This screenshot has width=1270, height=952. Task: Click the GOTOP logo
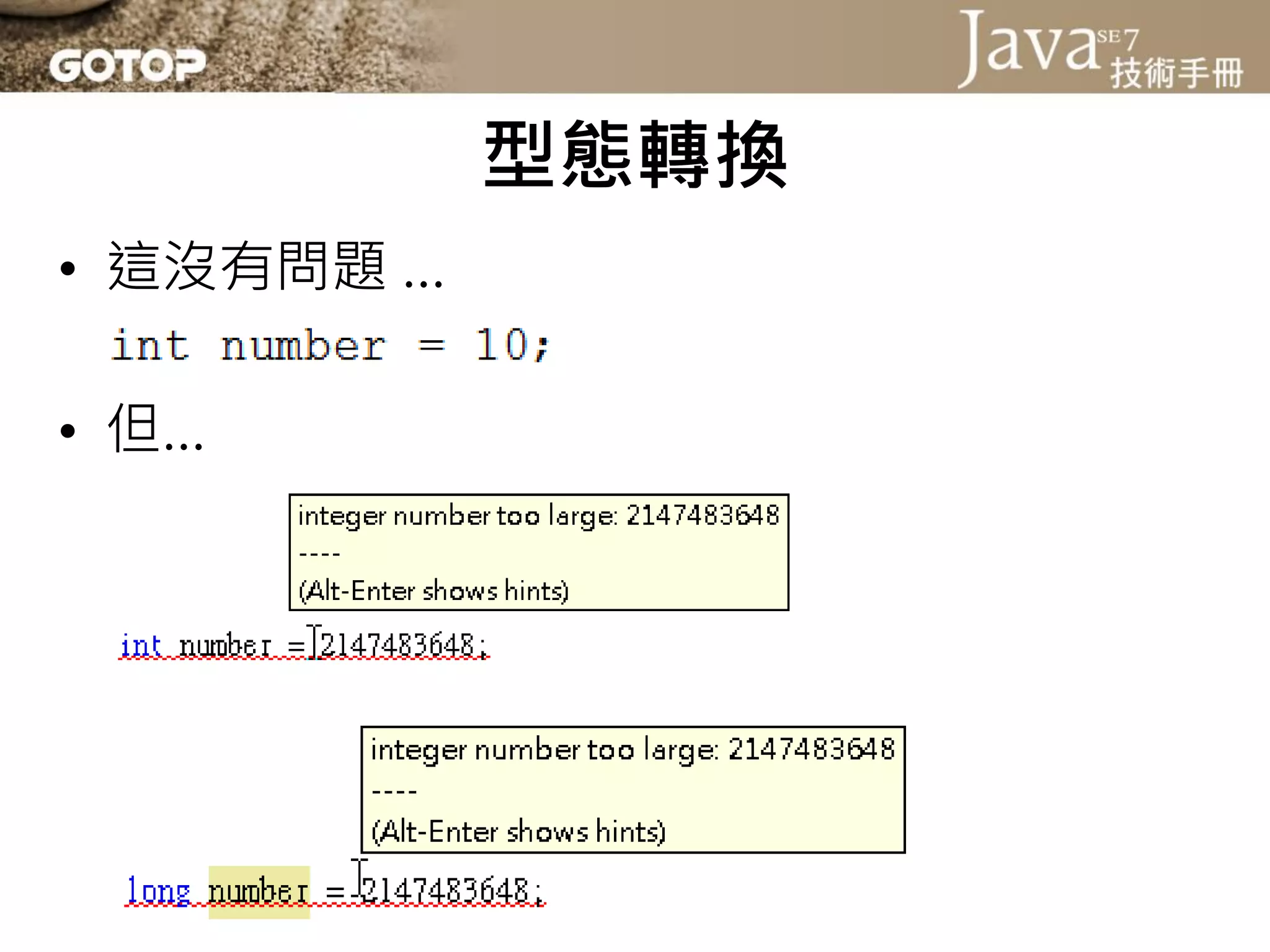[x=127, y=65]
